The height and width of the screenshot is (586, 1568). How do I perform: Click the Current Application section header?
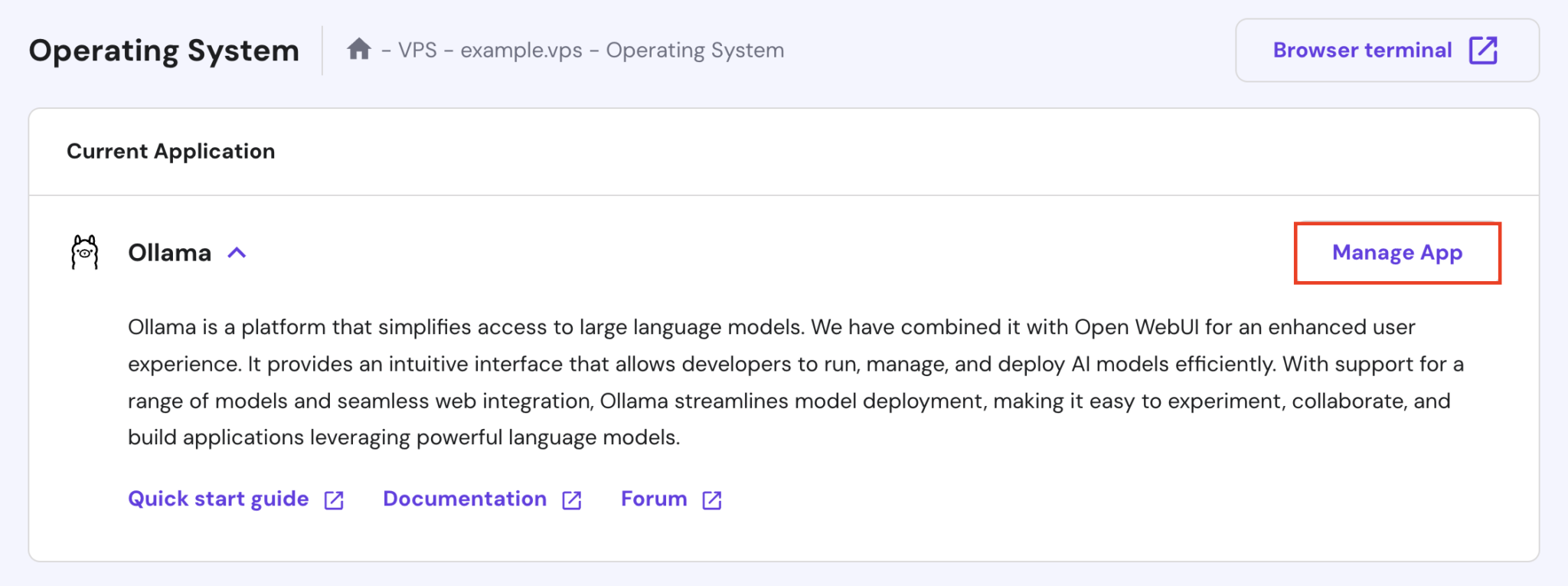(171, 152)
